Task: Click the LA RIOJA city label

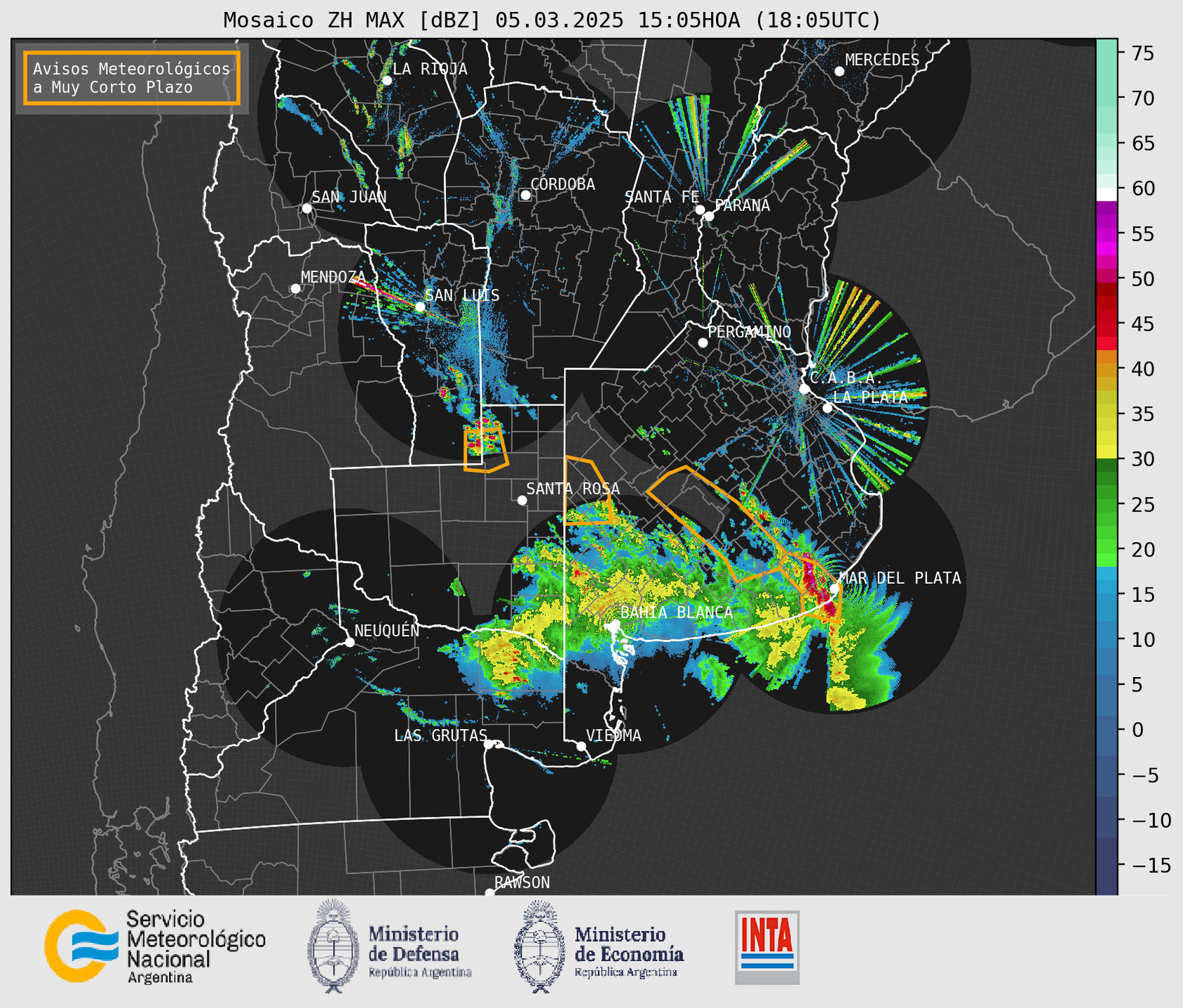Action: (430, 69)
